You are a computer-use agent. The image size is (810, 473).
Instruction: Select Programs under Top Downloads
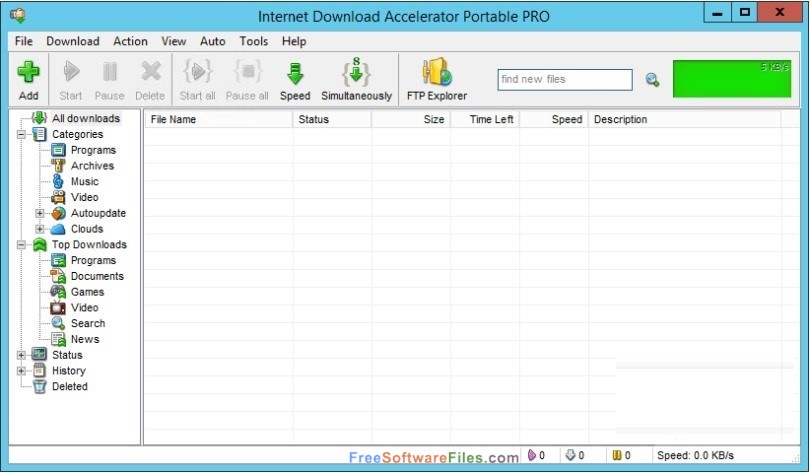tap(94, 260)
